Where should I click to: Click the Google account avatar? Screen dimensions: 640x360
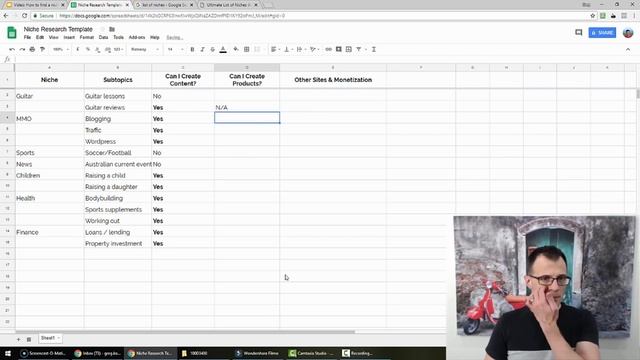628,33
